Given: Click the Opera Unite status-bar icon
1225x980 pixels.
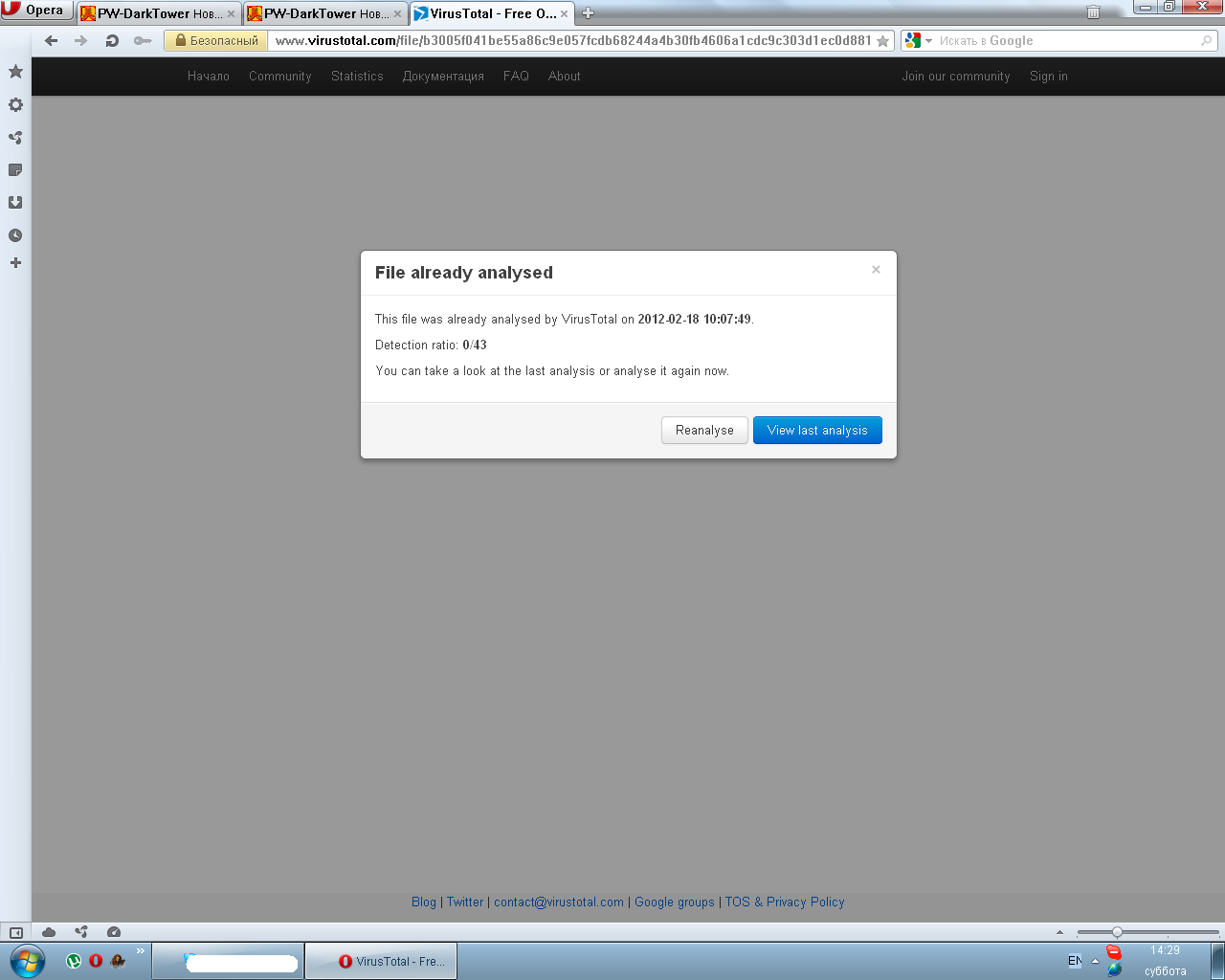Looking at the screenshot, I should tap(81, 932).
